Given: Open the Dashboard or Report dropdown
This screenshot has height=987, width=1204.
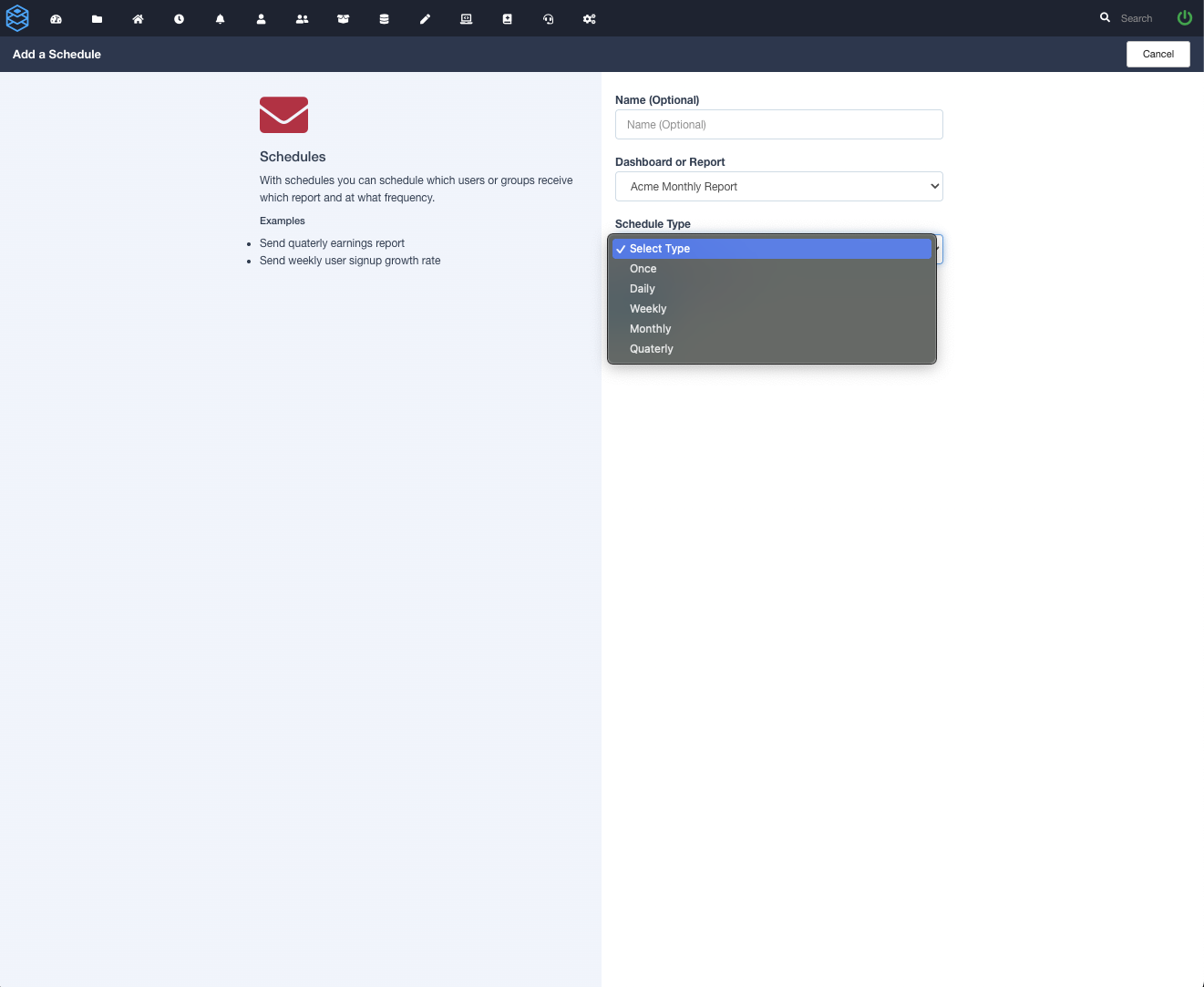Looking at the screenshot, I should [x=778, y=187].
